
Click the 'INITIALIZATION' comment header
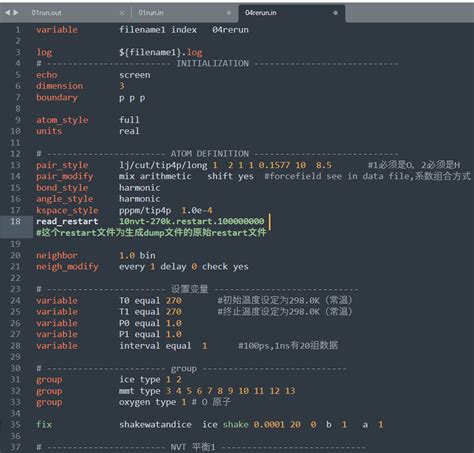(x=213, y=64)
